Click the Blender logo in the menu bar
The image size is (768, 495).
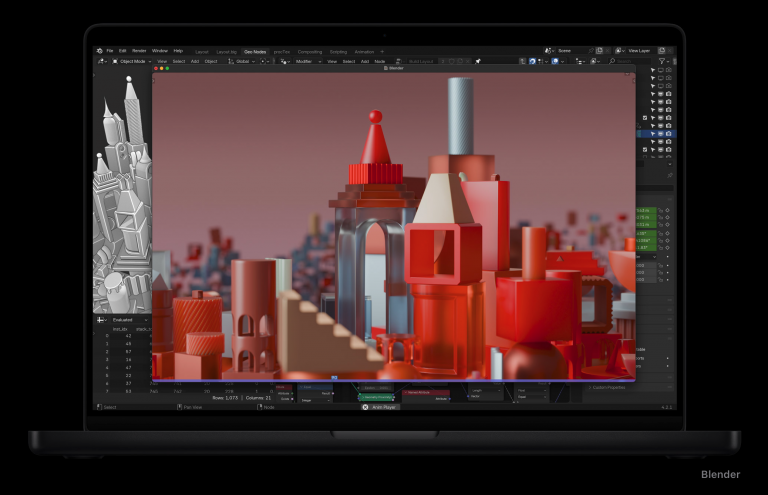(x=100, y=50)
